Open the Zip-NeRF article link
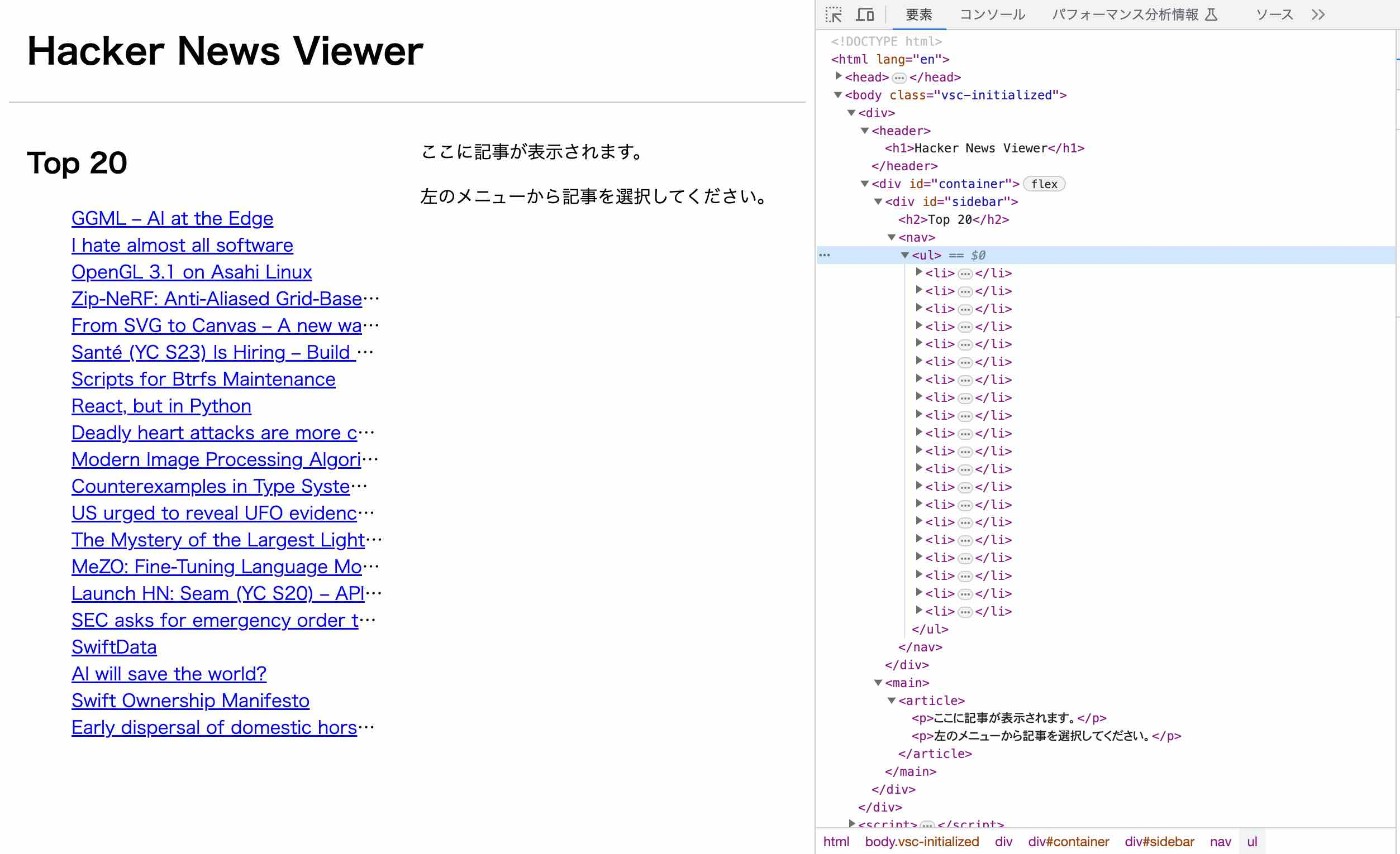Image resolution: width=1400 pixels, height=854 pixels. coord(225,299)
